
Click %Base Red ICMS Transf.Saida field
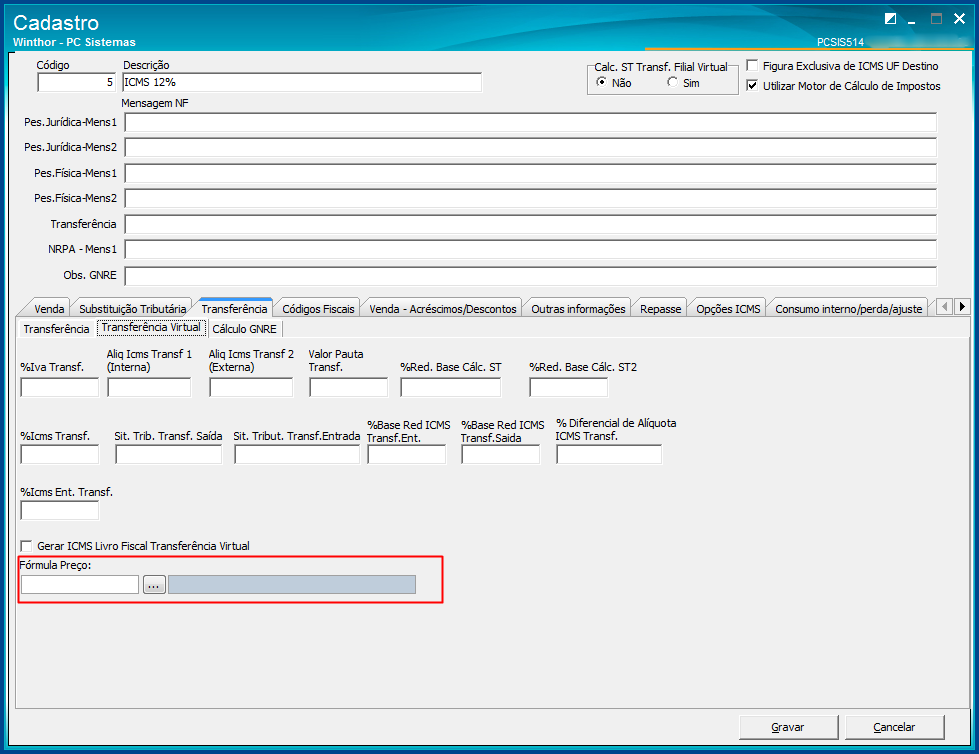(501, 454)
